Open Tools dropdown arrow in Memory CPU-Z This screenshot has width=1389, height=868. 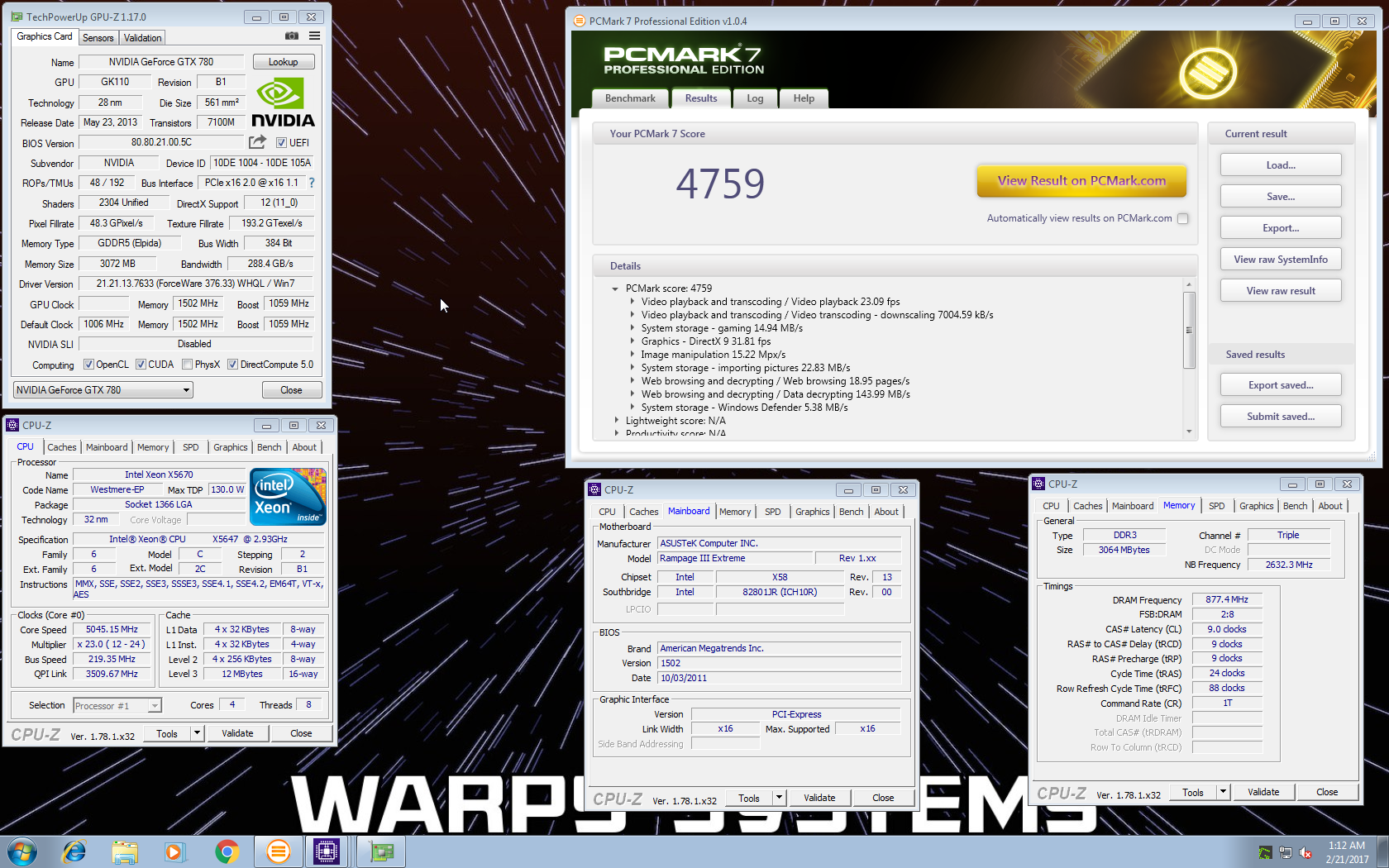(x=1223, y=792)
